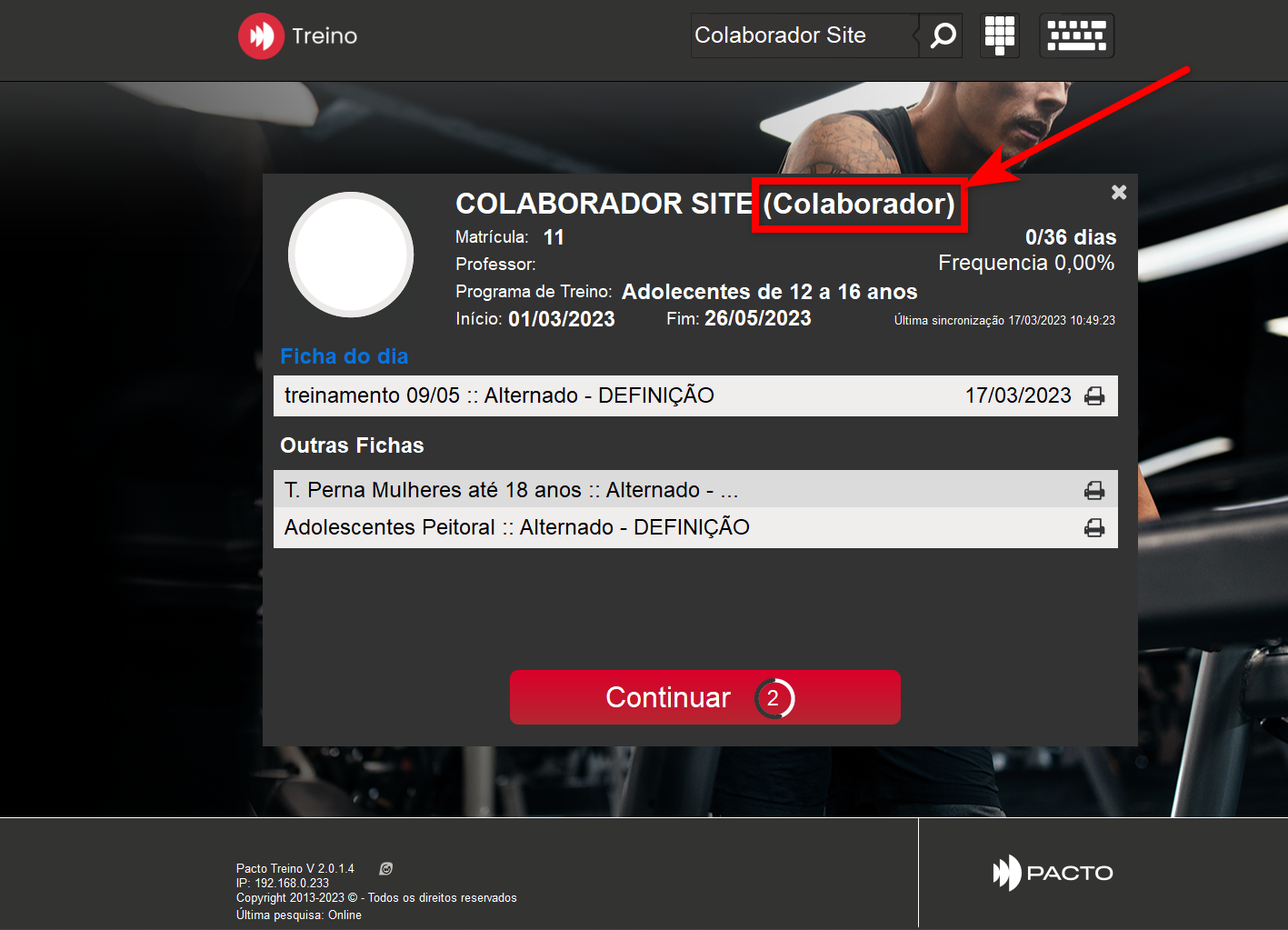Click the Última sincronização timestamp
Image resolution: width=1288 pixels, height=930 pixels.
(1004, 320)
